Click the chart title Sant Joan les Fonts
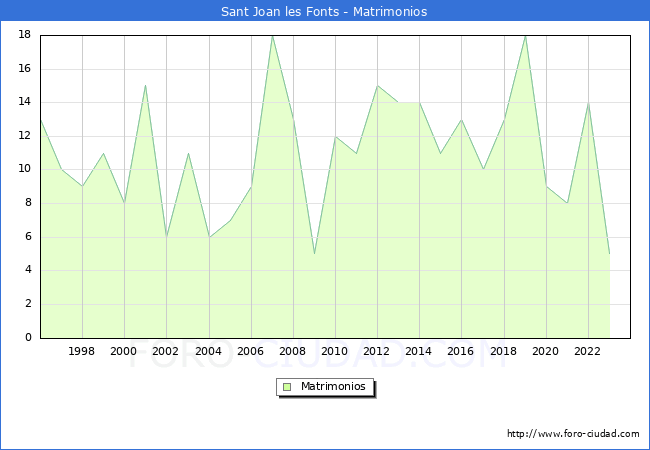 tap(324, 12)
